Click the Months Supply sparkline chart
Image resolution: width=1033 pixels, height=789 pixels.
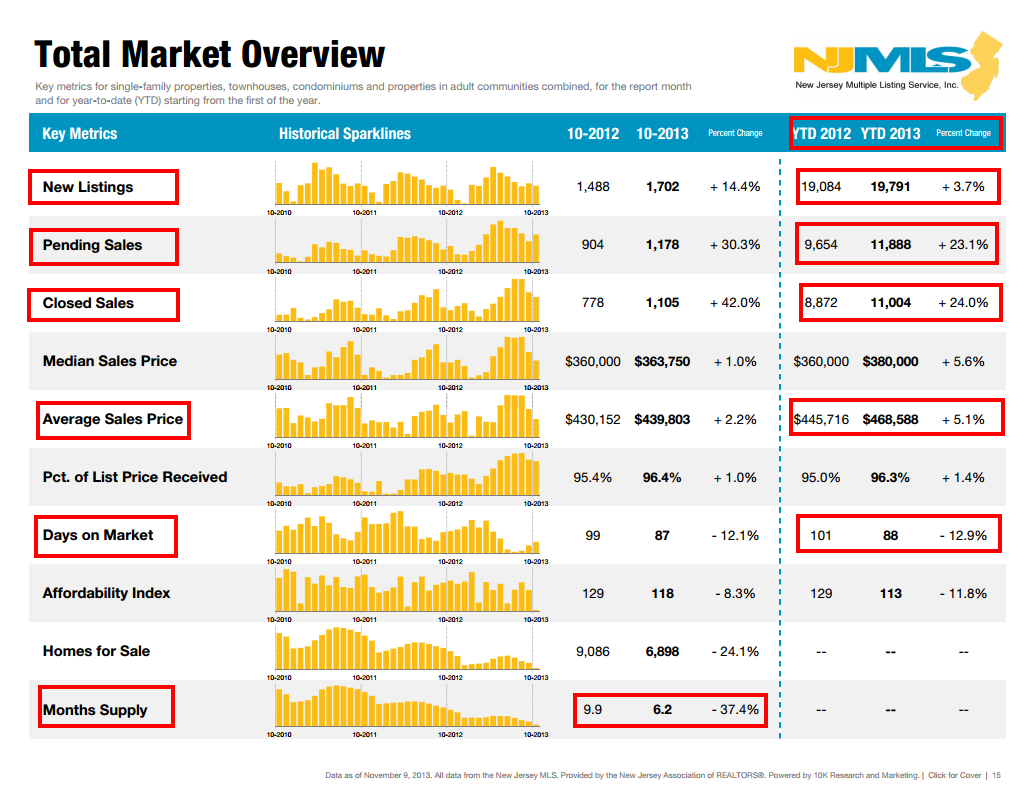tap(407, 708)
